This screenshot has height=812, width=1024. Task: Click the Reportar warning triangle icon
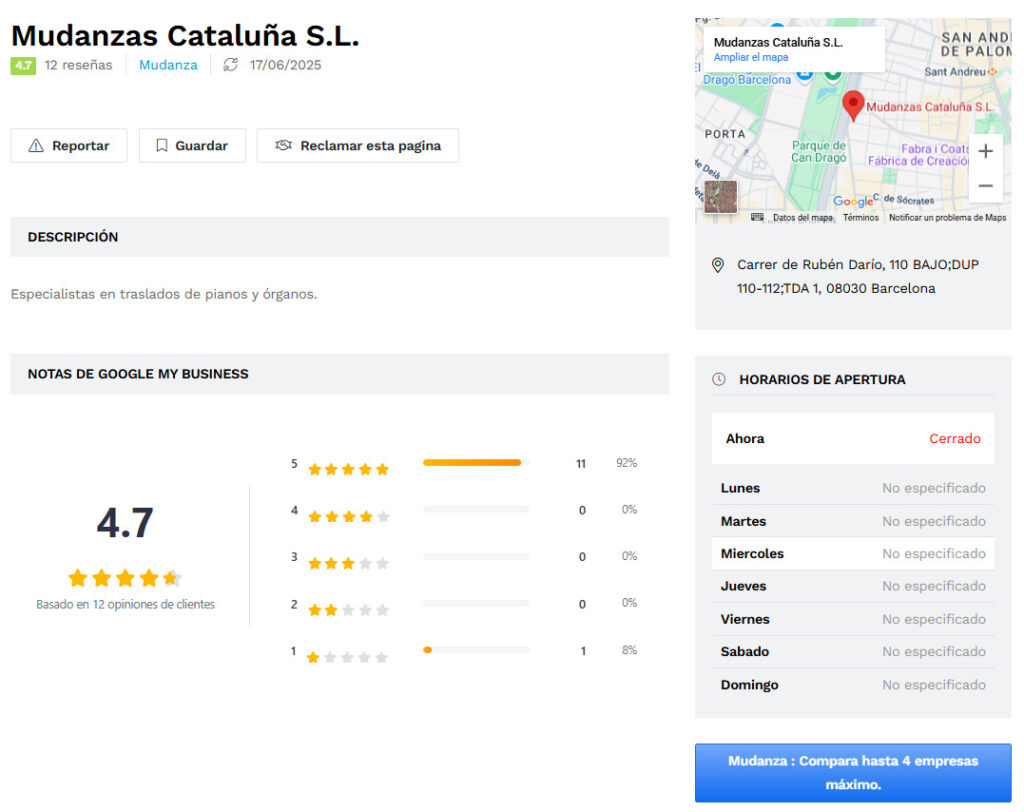pyautogui.click(x=36, y=146)
